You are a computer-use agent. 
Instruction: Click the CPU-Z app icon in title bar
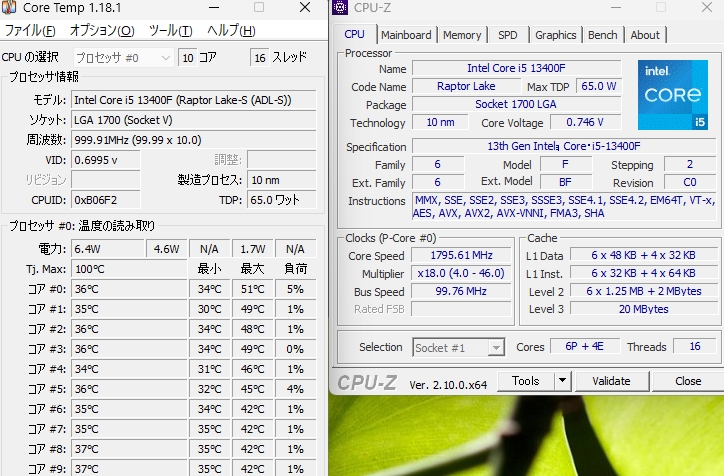click(x=340, y=7)
